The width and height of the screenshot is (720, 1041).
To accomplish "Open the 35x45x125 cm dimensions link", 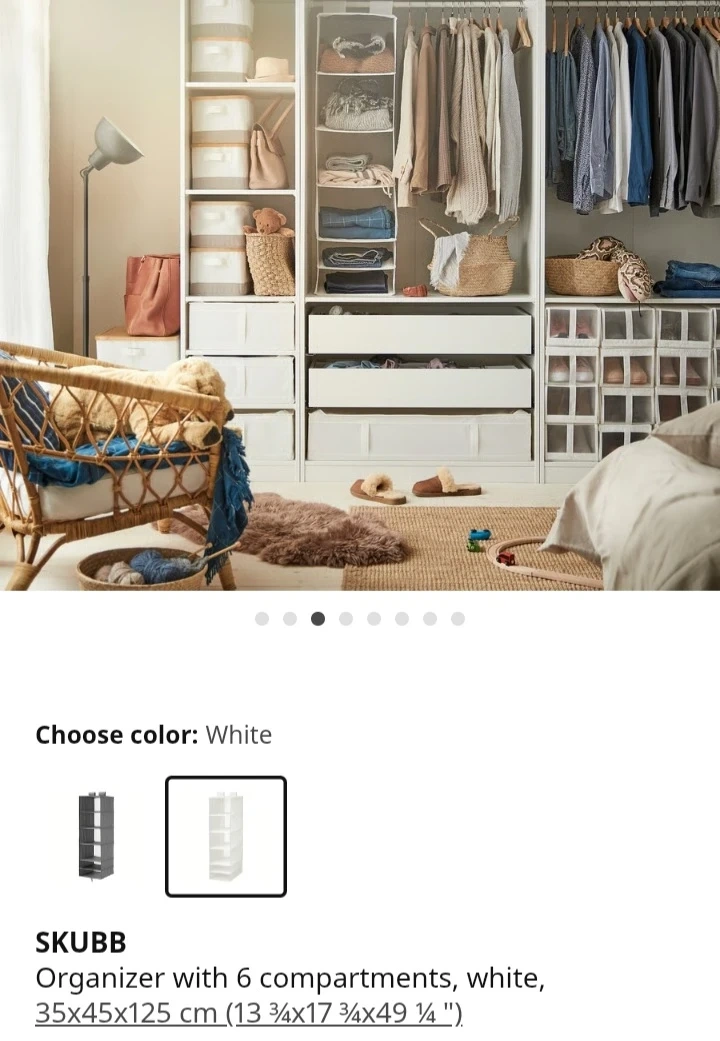I will pos(248,1013).
